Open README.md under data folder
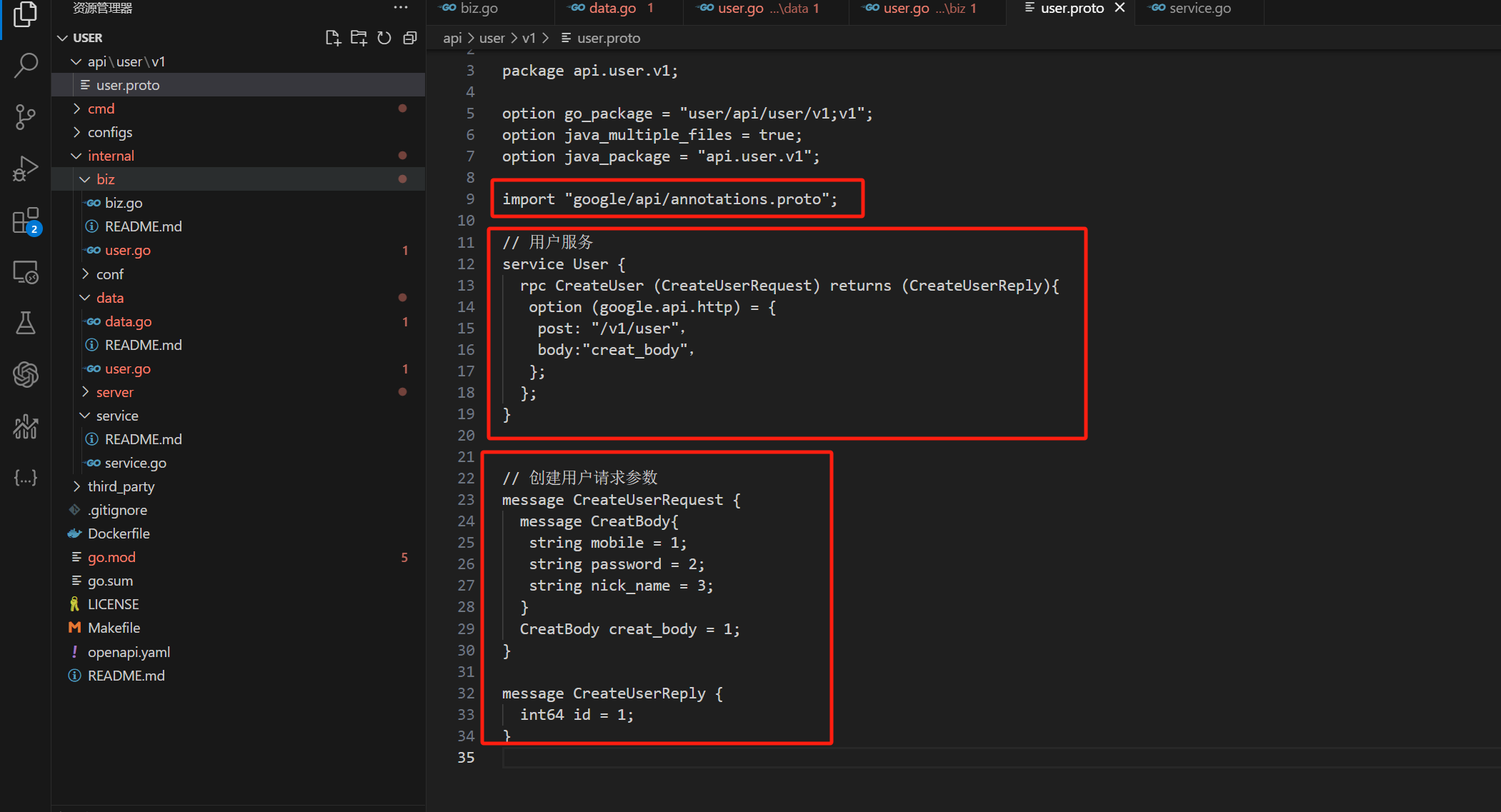1501x812 pixels. (239, 345)
